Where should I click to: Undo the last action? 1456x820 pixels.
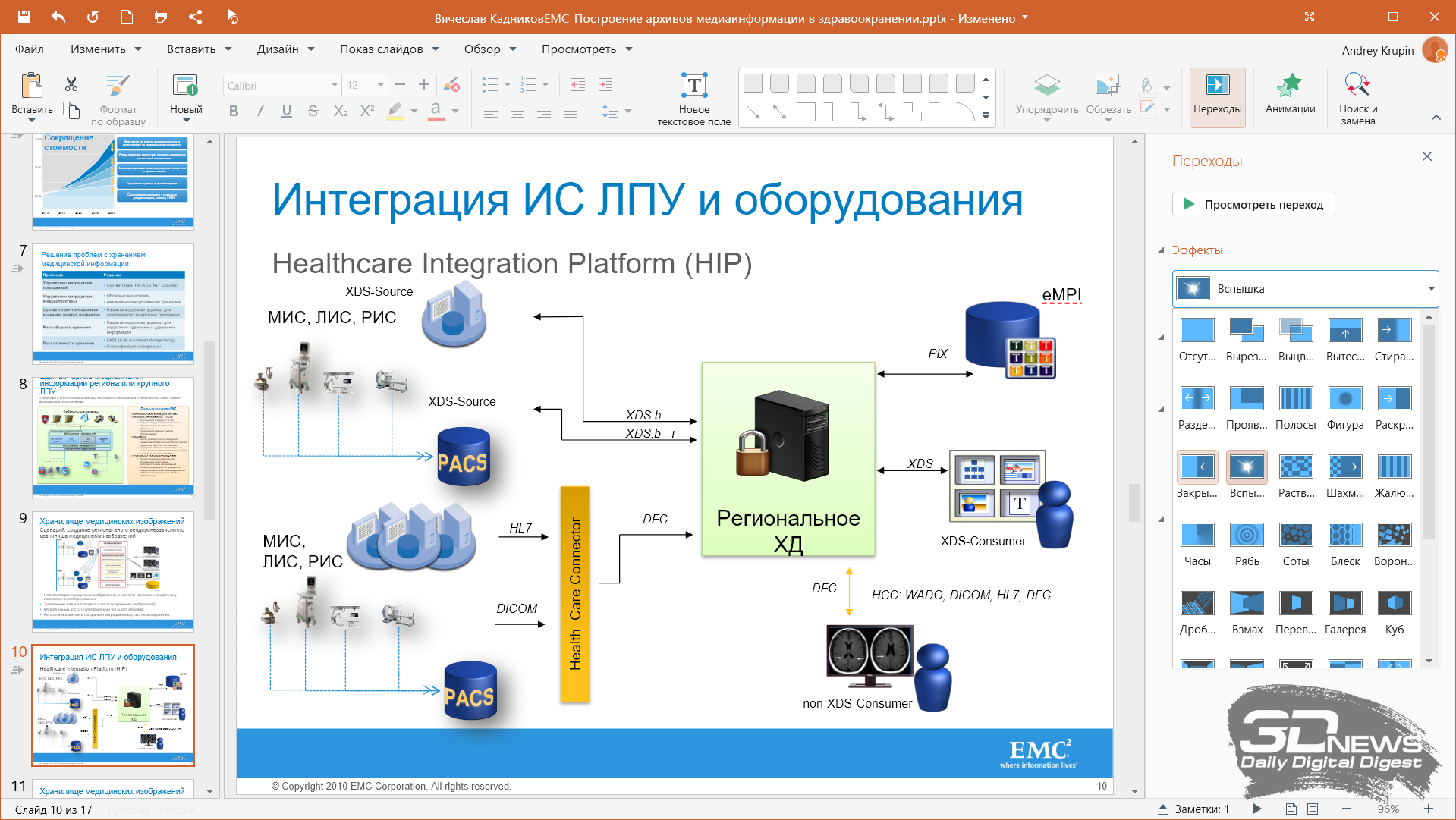tap(58, 17)
